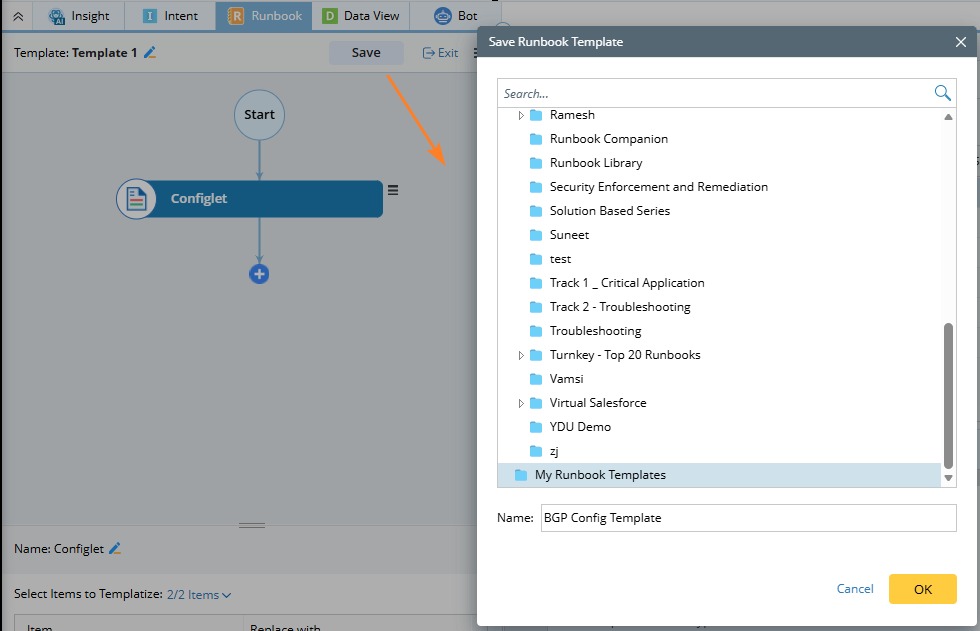Image resolution: width=980 pixels, height=631 pixels.
Task: Expand Turnkey - Top 20 Runbooks folder
Action: (x=521, y=355)
